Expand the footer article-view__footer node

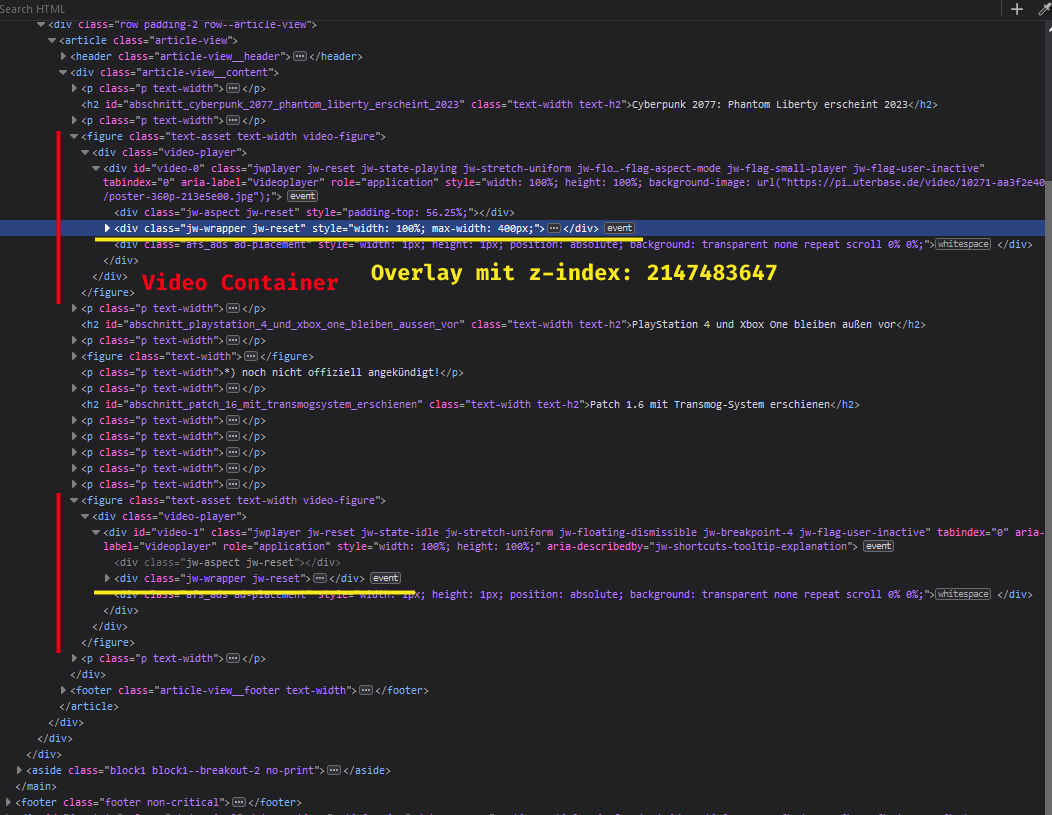click(x=64, y=690)
